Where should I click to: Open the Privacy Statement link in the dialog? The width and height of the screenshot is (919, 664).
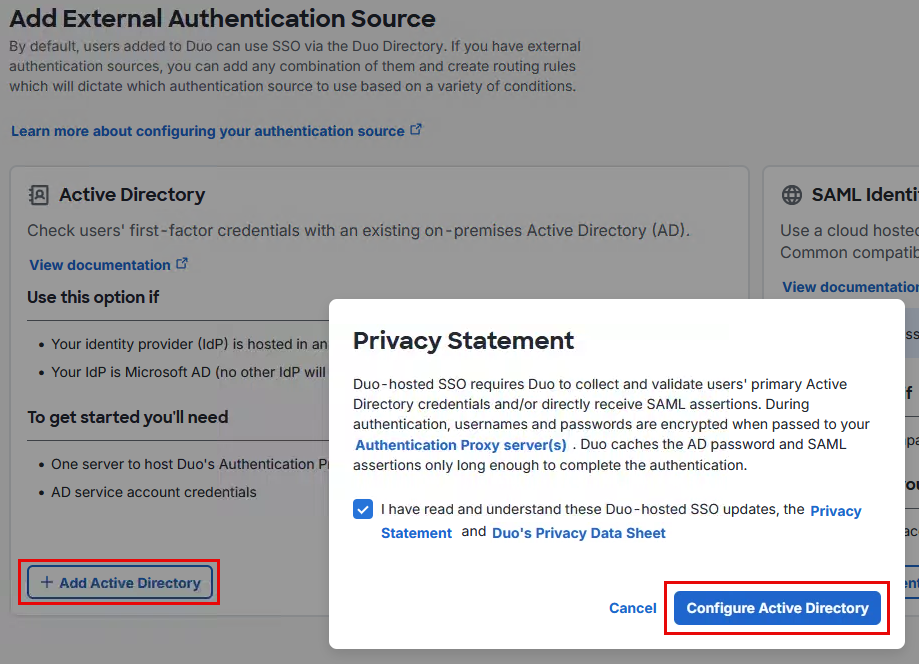point(835,511)
